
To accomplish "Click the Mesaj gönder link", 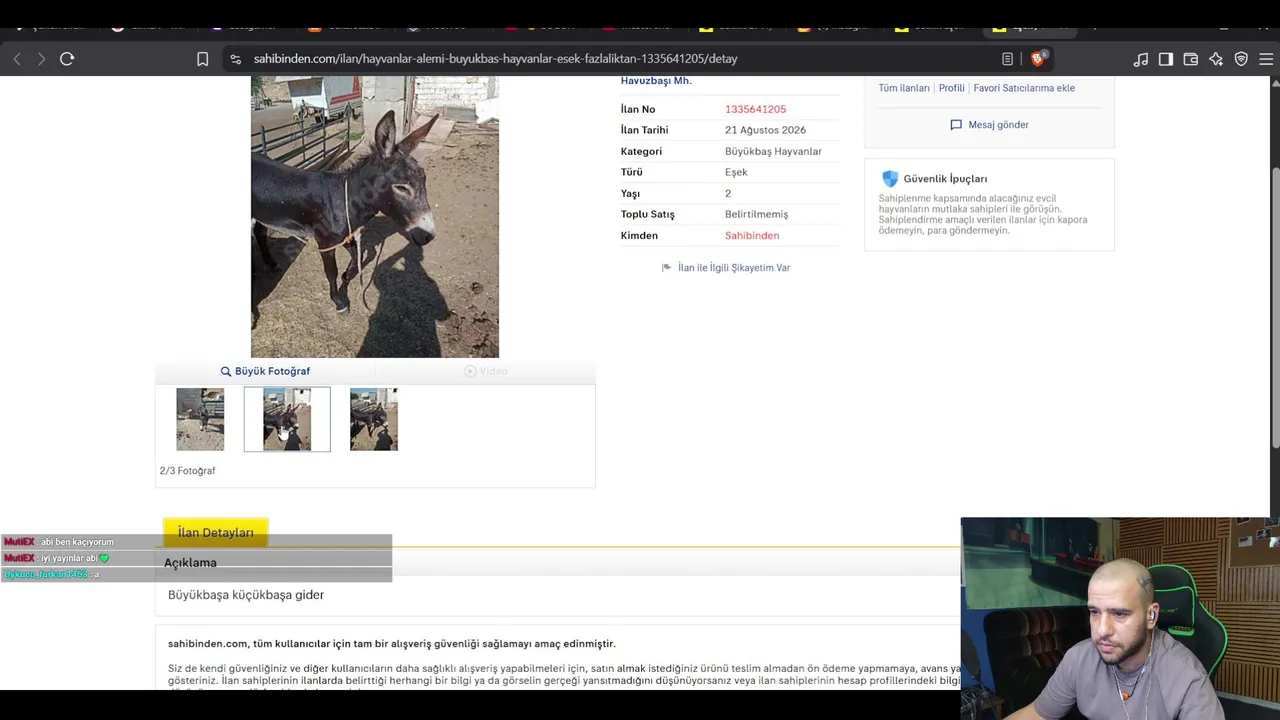I will 998,125.
